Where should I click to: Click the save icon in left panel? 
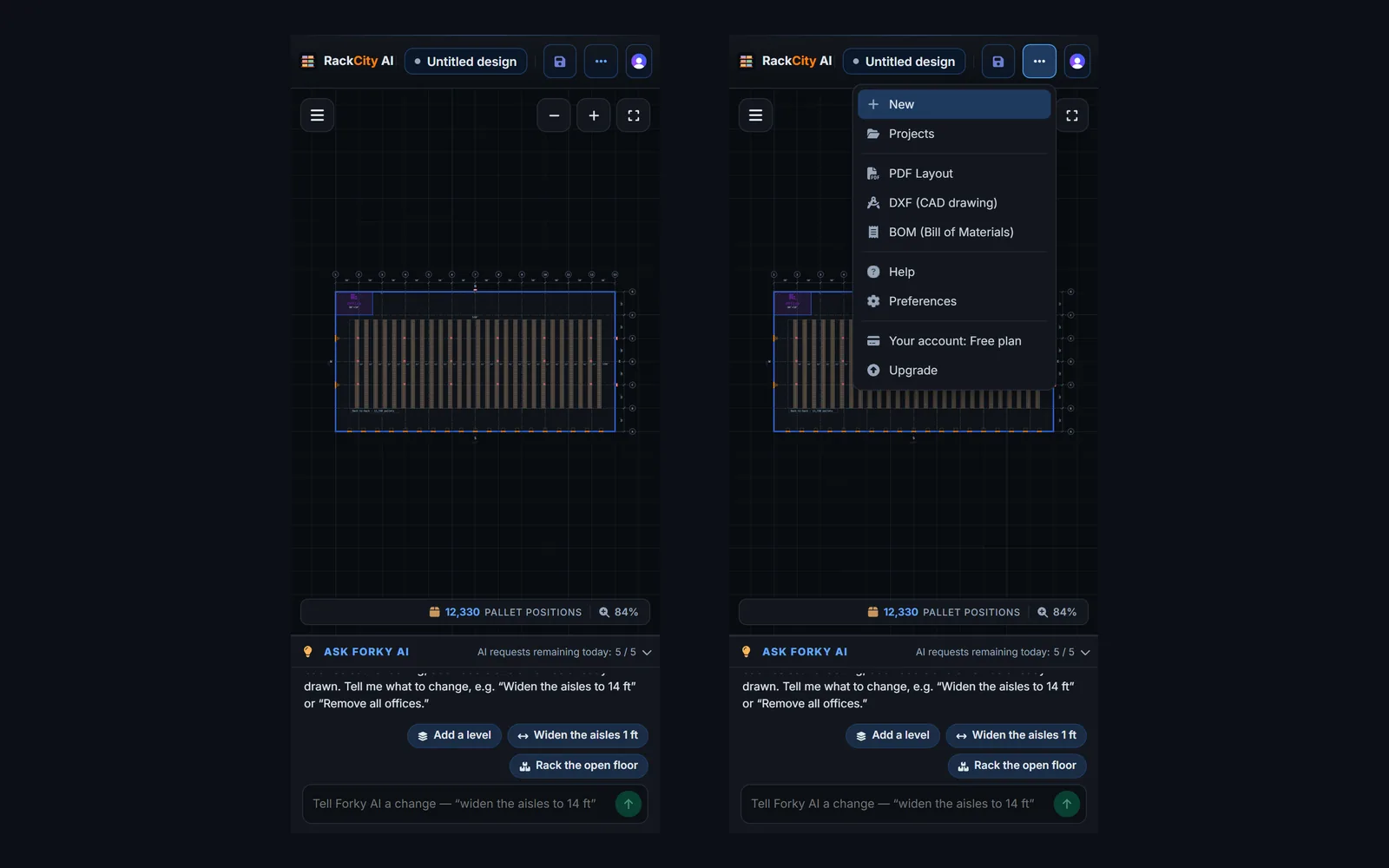click(560, 62)
